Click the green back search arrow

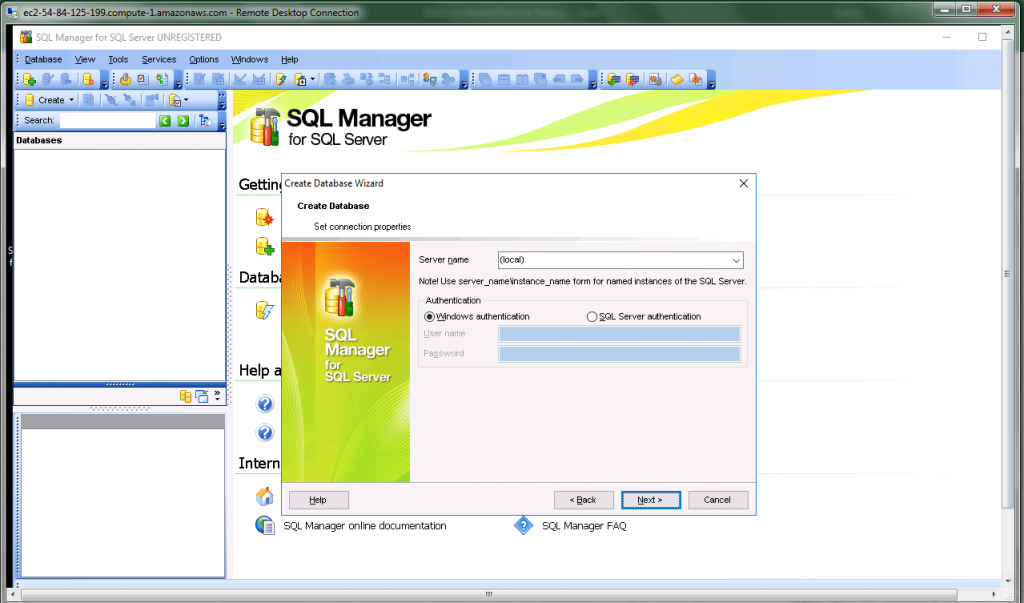pyautogui.click(x=165, y=120)
